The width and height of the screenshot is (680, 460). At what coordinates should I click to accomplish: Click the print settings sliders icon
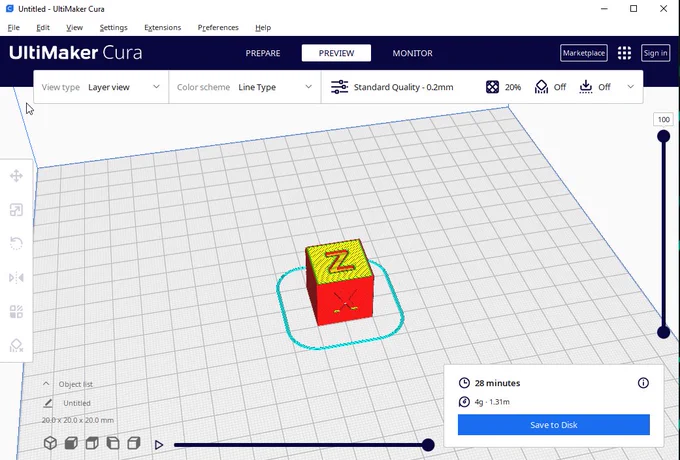click(x=340, y=87)
